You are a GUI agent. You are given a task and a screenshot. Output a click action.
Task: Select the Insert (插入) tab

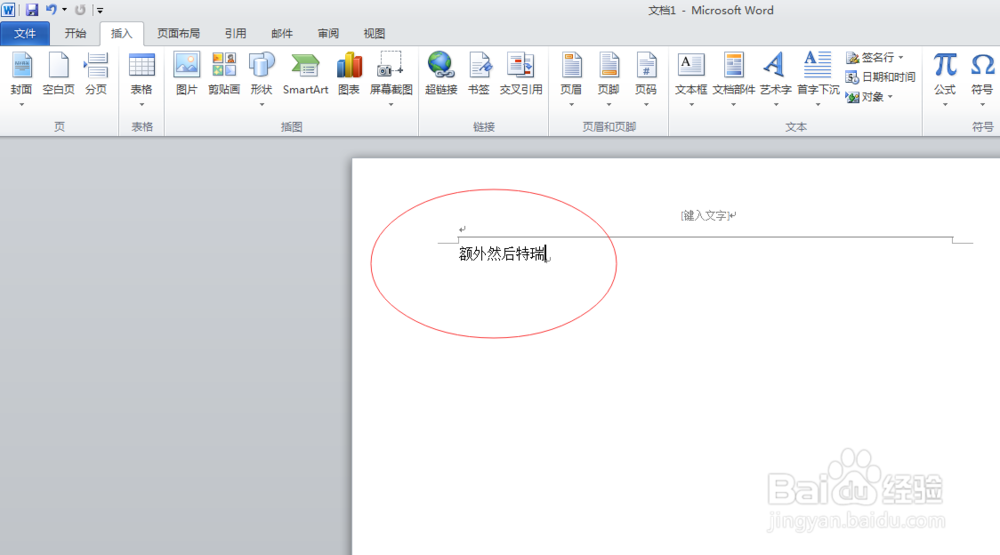[121, 33]
